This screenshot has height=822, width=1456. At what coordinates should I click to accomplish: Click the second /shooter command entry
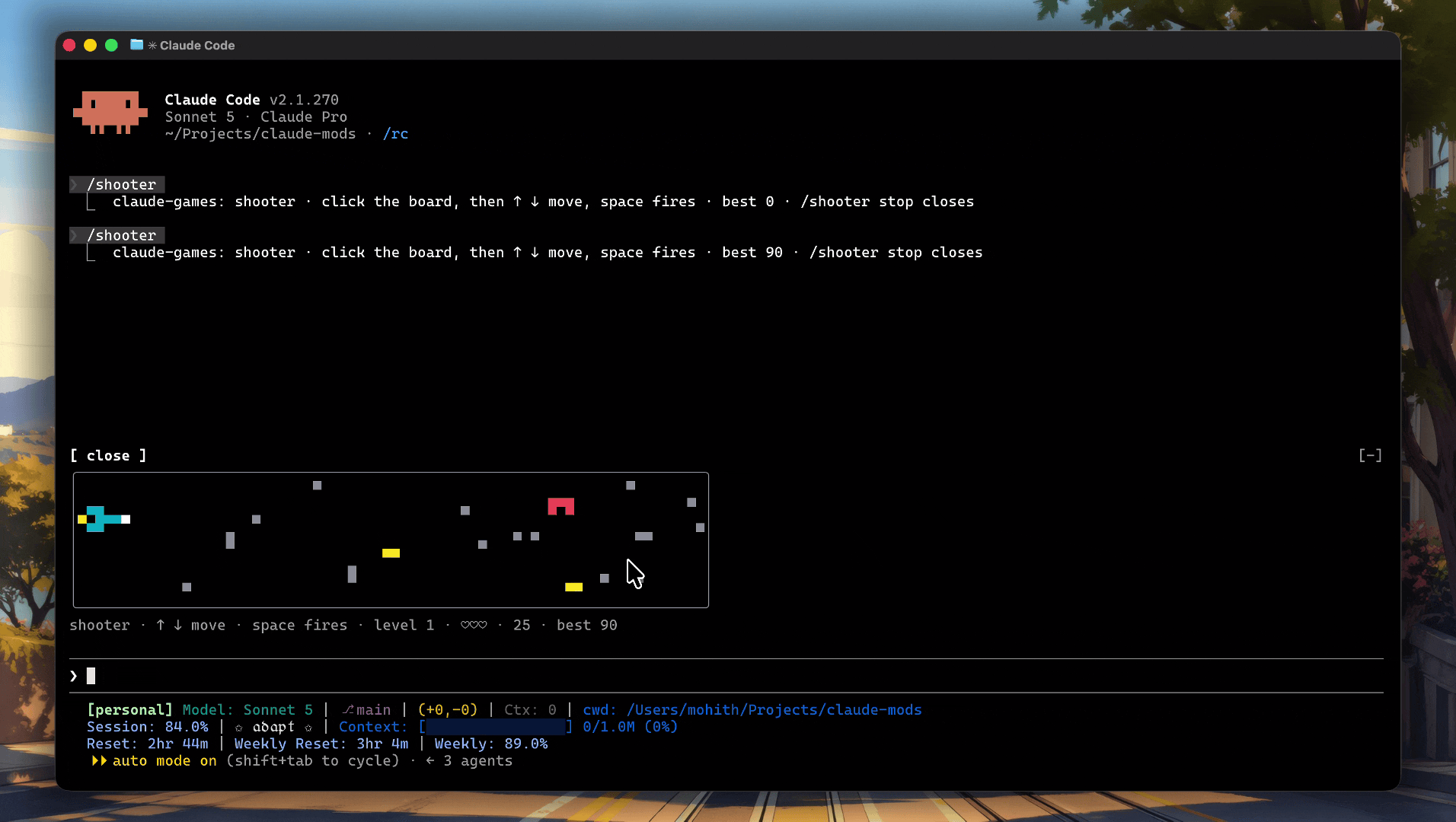pos(118,235)
